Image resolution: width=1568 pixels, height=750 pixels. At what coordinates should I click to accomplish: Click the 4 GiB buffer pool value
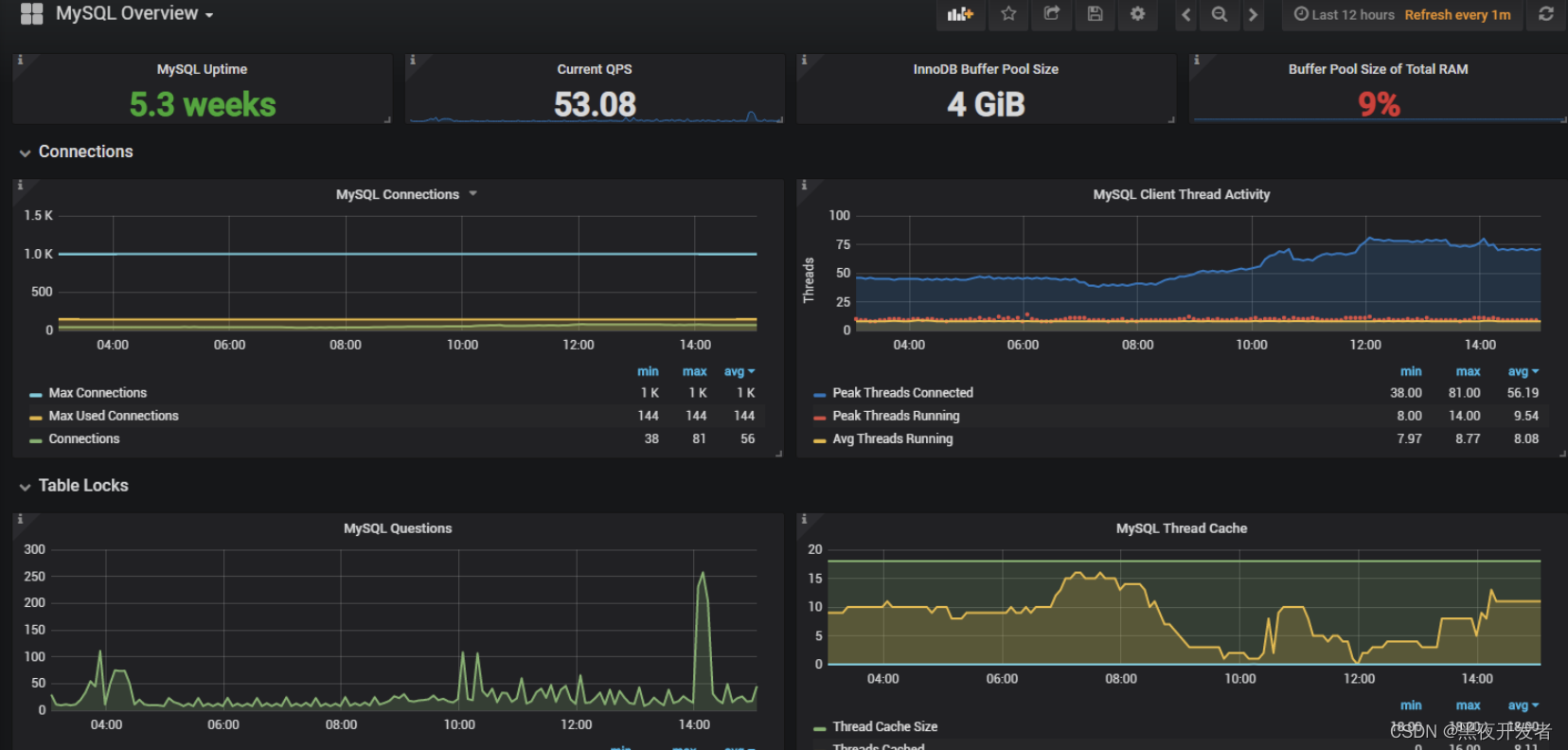(986, 104)
